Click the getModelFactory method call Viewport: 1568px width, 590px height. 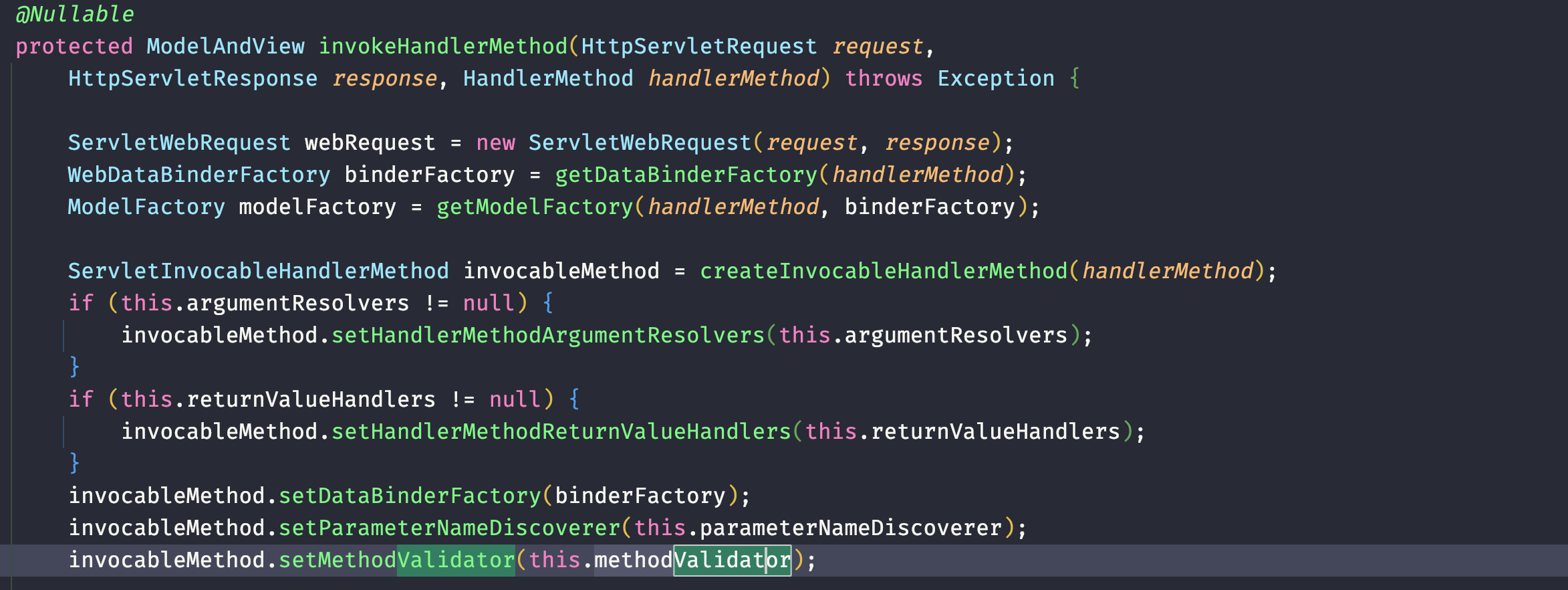coord(534,207)
